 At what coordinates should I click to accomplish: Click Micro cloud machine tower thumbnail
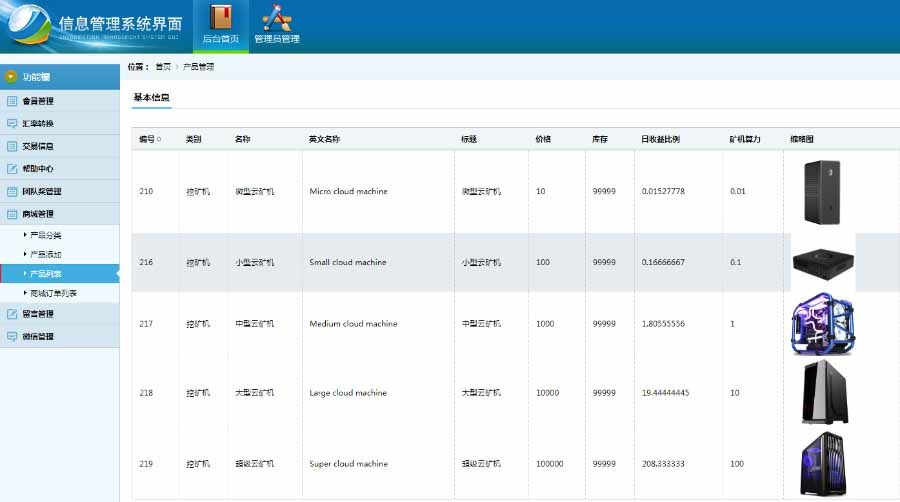[822, 192]
